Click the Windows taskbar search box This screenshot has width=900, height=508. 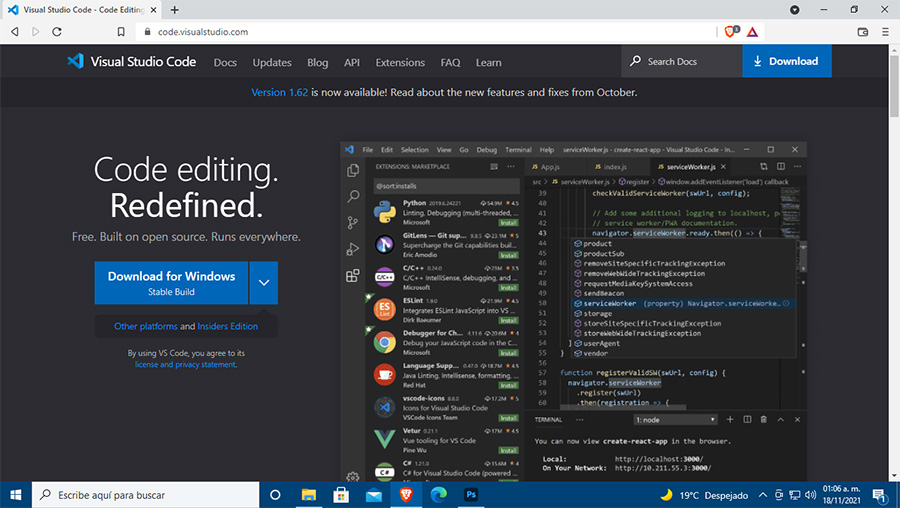click(146, 495)
